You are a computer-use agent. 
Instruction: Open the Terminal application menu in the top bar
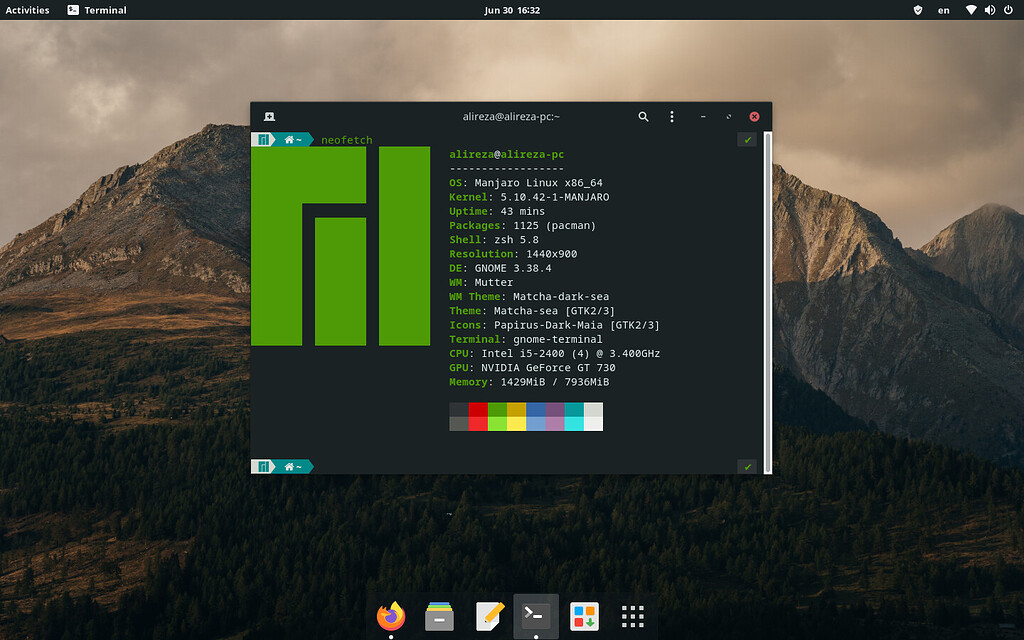96,10
